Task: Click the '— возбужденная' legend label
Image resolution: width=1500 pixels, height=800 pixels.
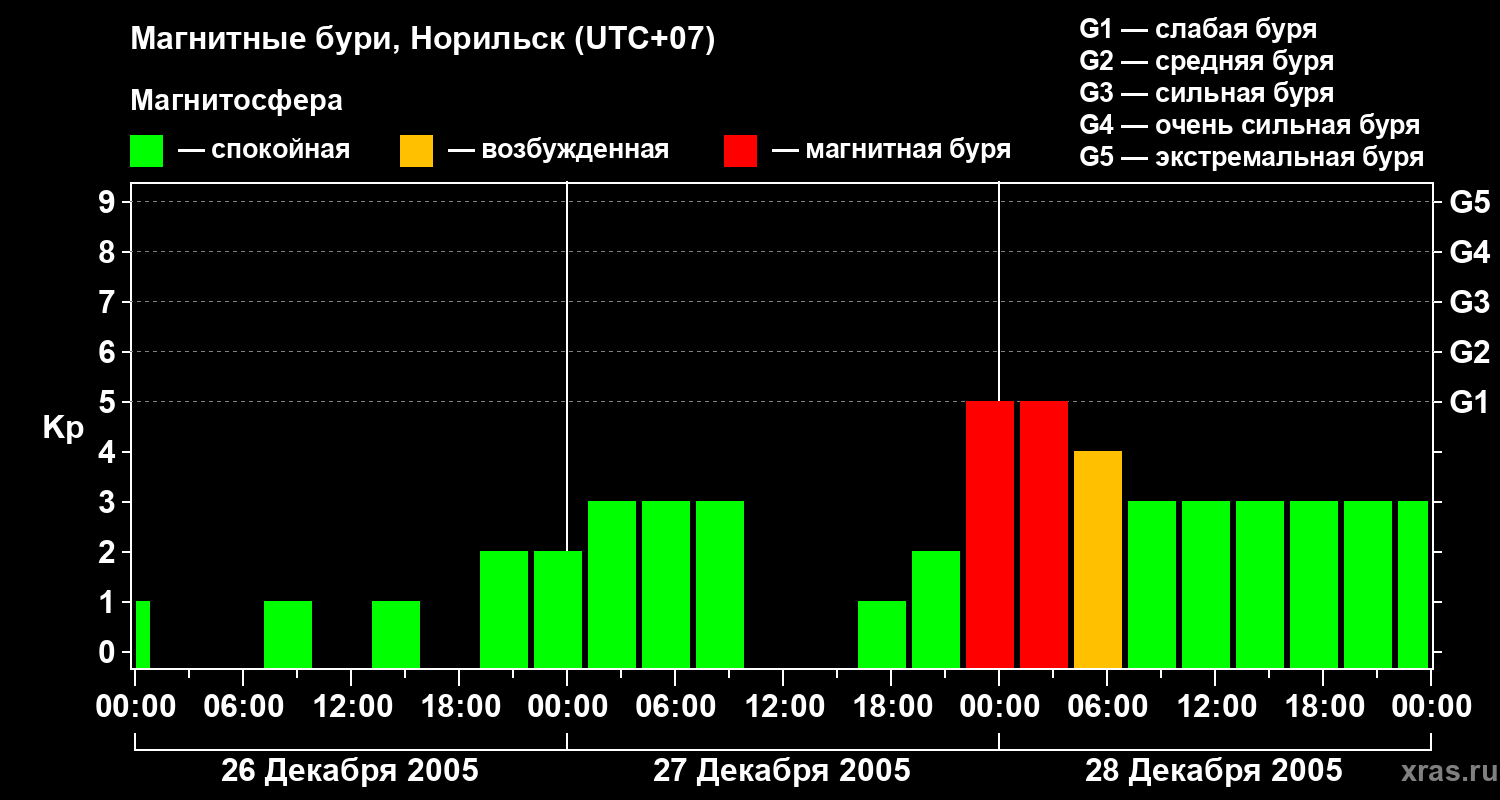Action: point(559,150)
